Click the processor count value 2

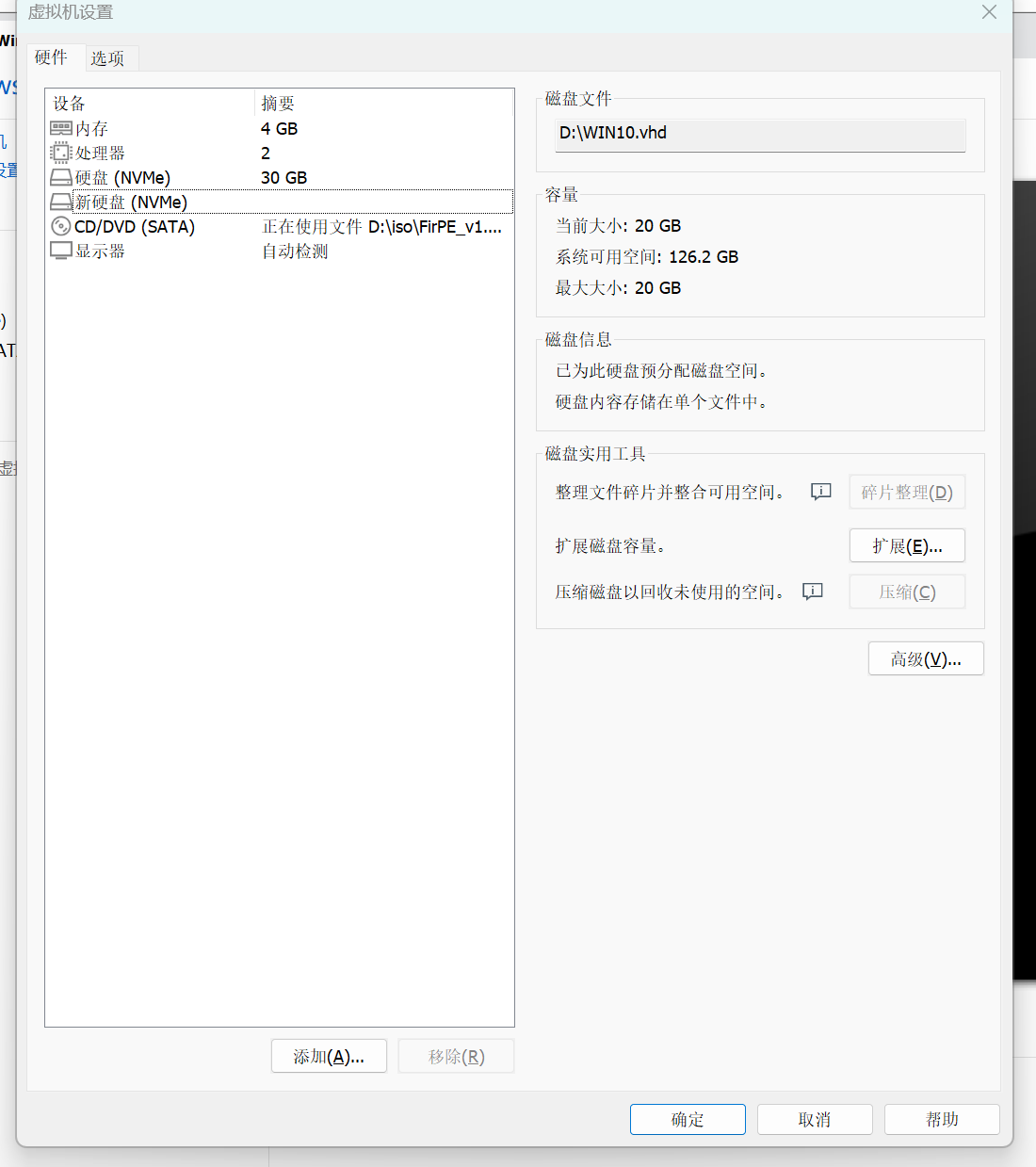pos(266,153)
